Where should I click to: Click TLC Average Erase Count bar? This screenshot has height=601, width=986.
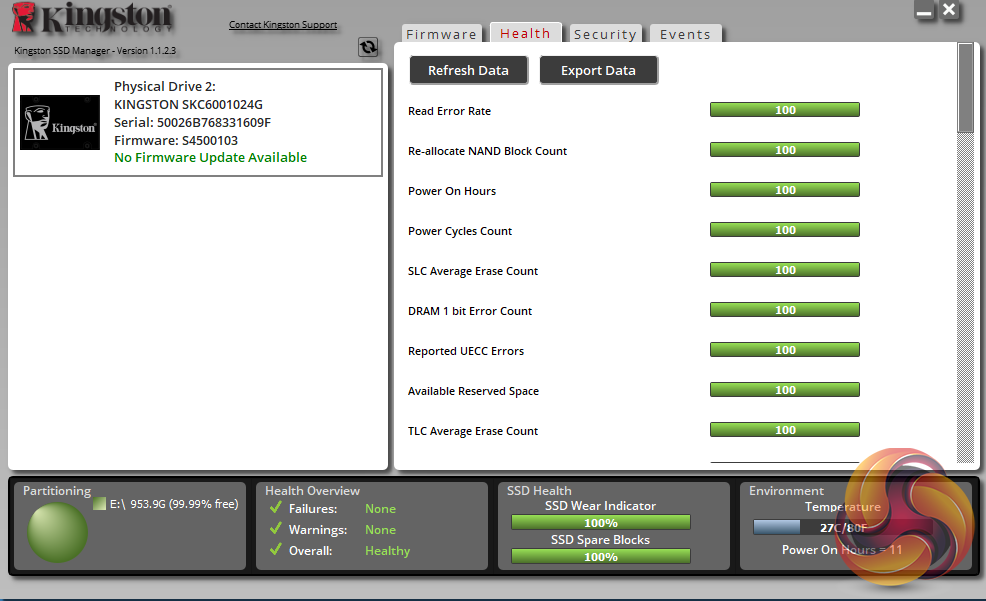tap(785, 430)
